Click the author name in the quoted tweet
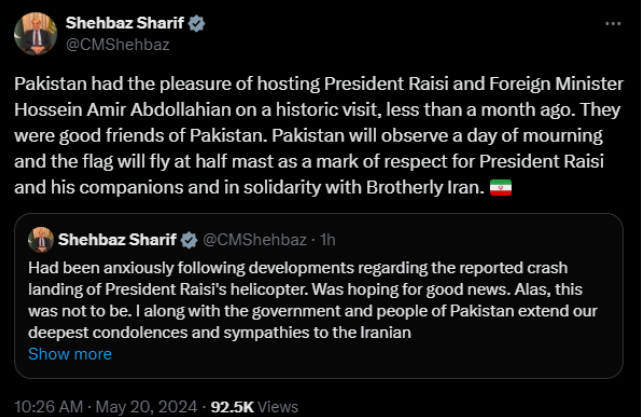 (x=116, y=240)
